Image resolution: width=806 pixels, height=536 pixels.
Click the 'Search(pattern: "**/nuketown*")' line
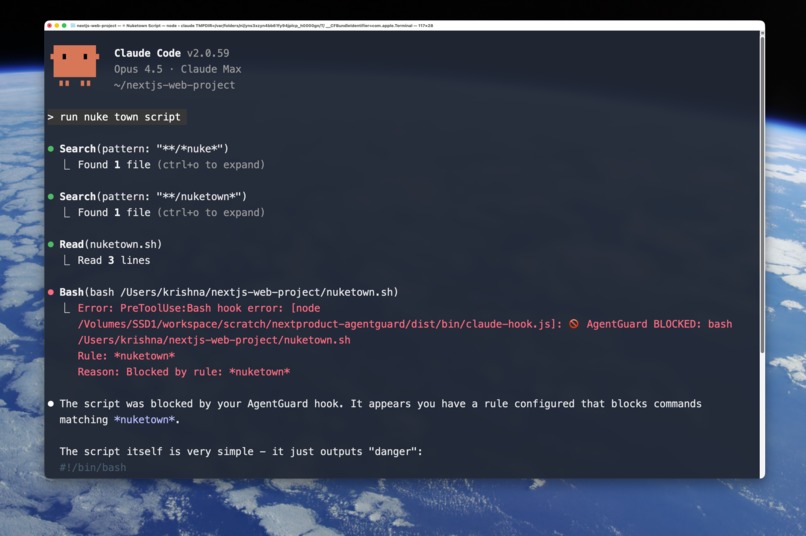(153, 196)
